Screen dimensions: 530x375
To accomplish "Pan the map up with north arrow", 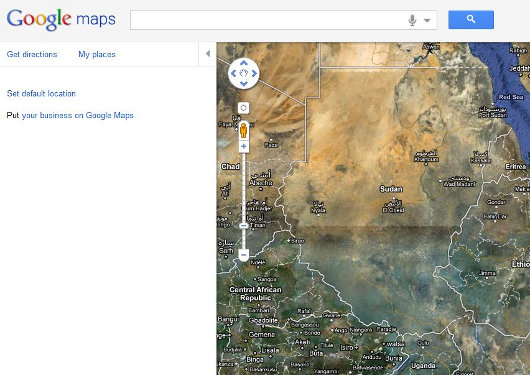I will [244, 63].
